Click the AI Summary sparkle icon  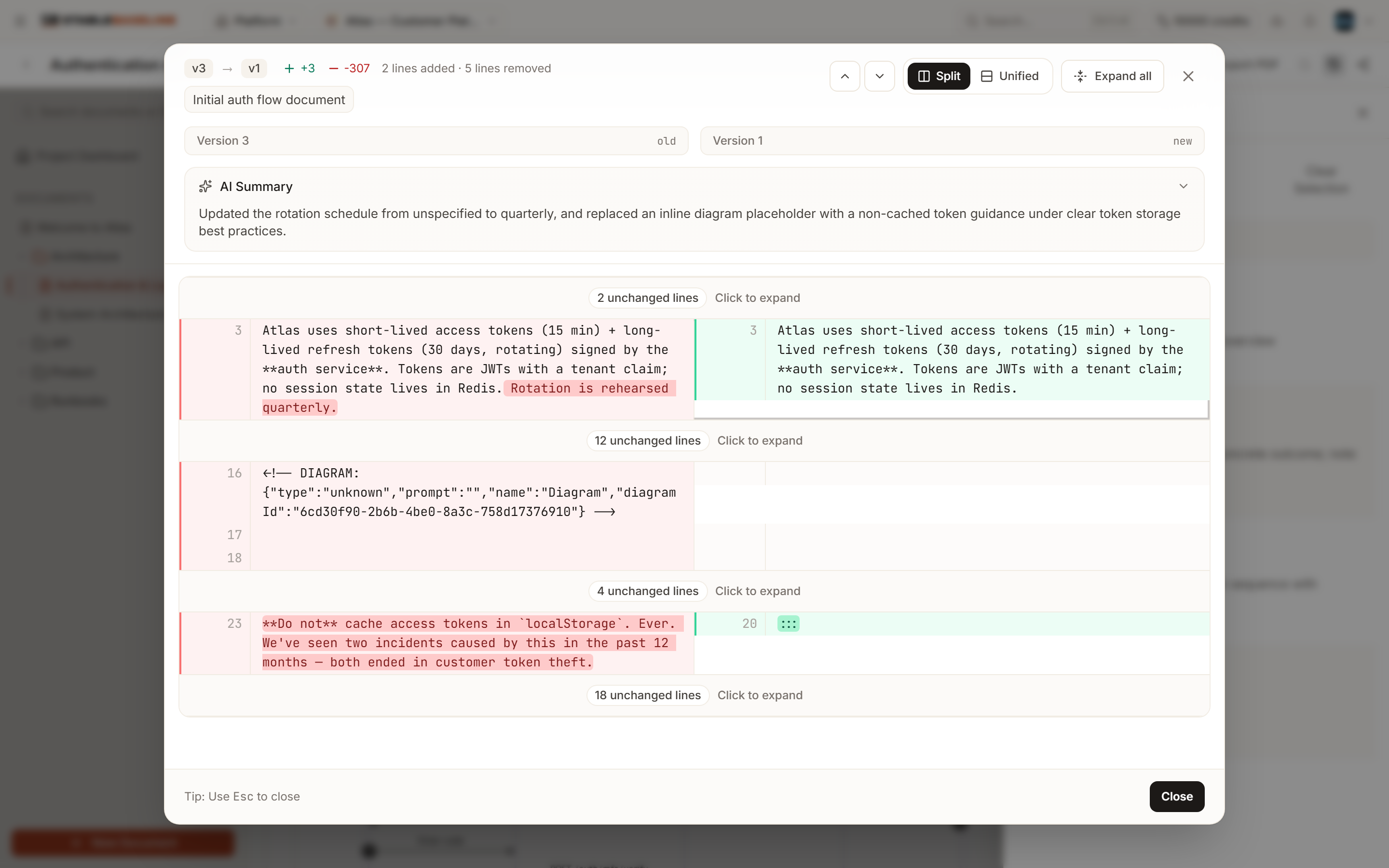205,187
